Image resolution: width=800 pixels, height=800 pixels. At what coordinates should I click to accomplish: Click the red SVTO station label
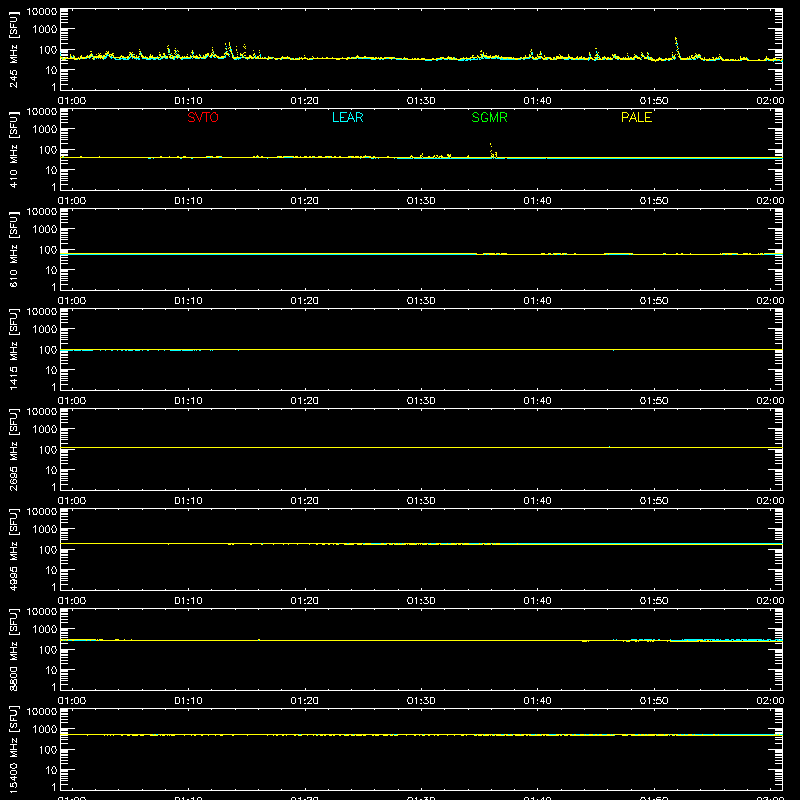(203, 117)
